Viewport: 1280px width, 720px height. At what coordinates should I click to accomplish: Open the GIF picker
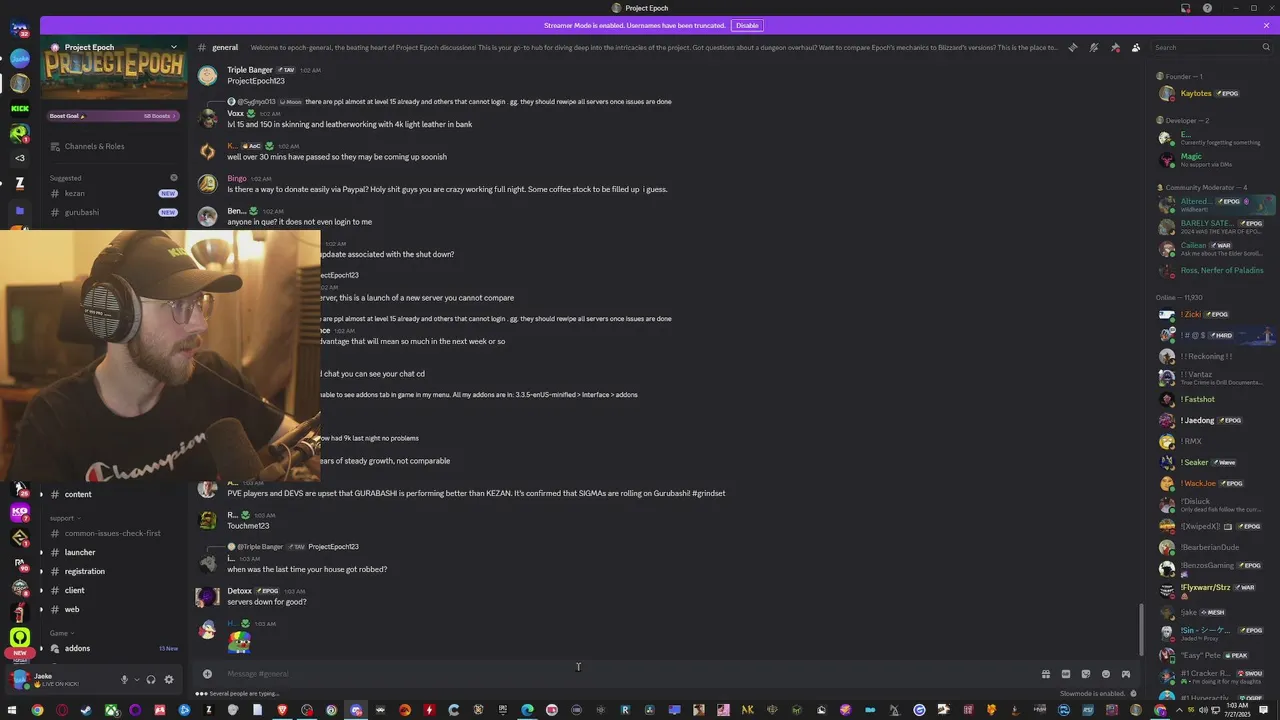[1066, 674]
